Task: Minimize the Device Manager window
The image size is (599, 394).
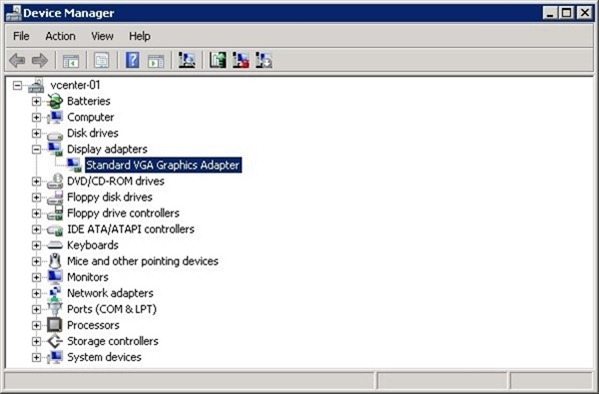Action: [x=550, y=13]
